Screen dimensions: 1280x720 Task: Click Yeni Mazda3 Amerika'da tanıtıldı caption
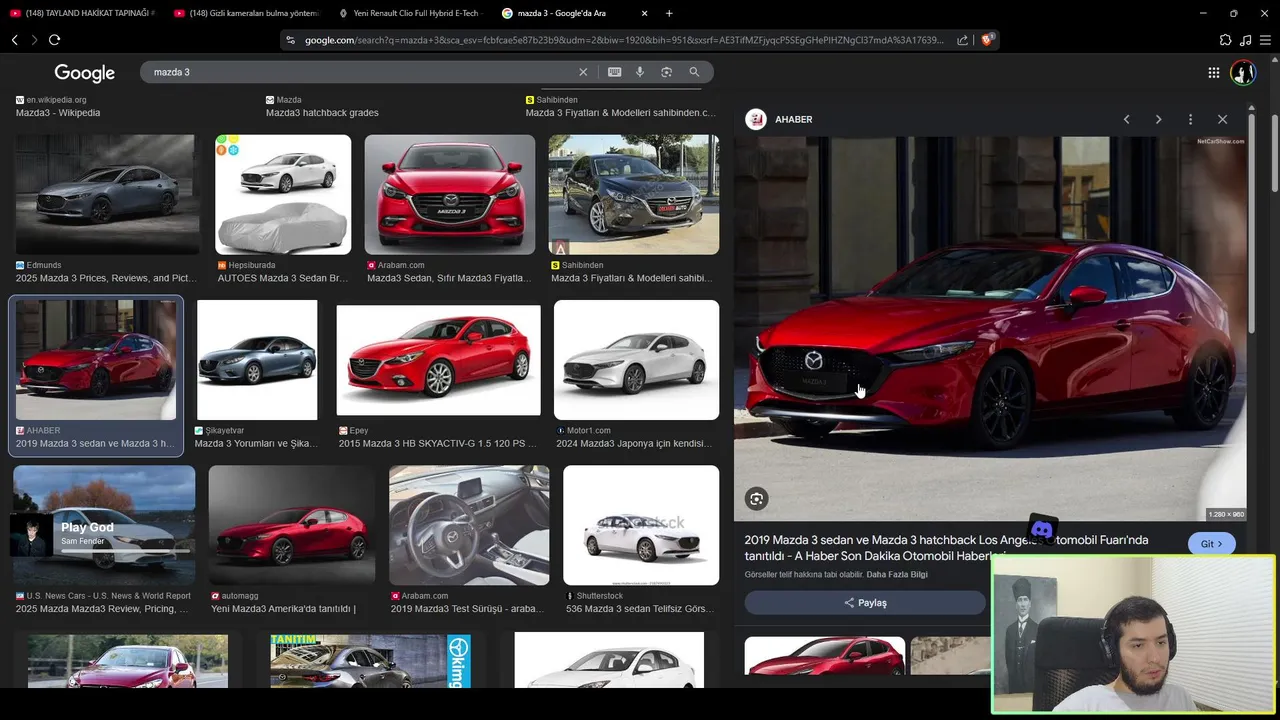click(283, 608)
